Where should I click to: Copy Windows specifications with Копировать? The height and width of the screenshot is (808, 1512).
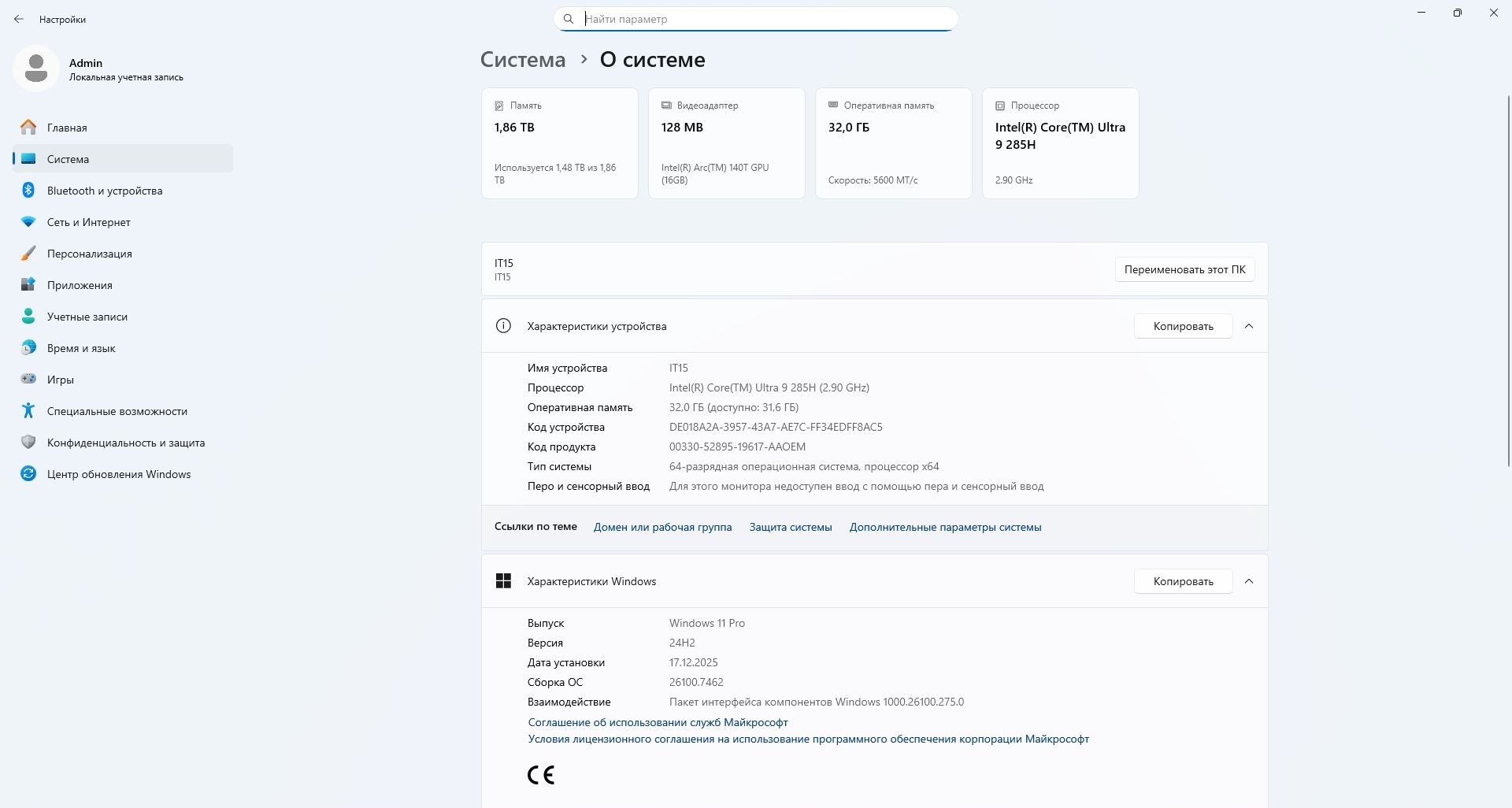(1183, 581)
